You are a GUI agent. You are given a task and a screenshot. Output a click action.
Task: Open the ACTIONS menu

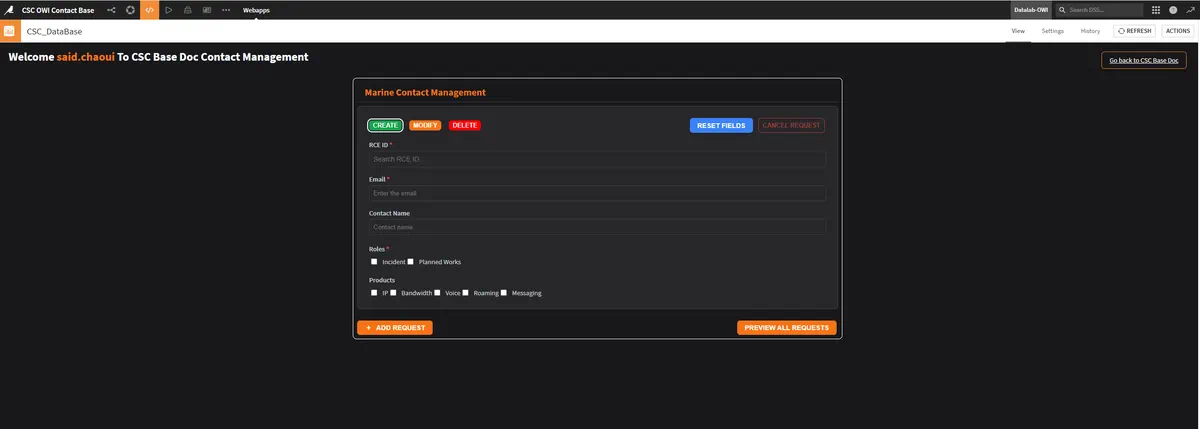coord(1176,31)
